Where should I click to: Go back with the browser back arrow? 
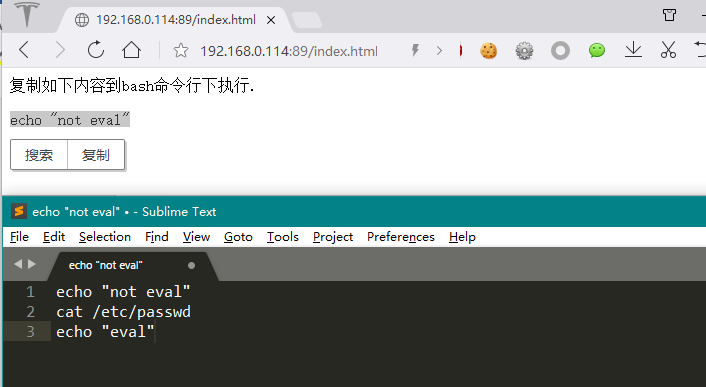pos(24,50)
